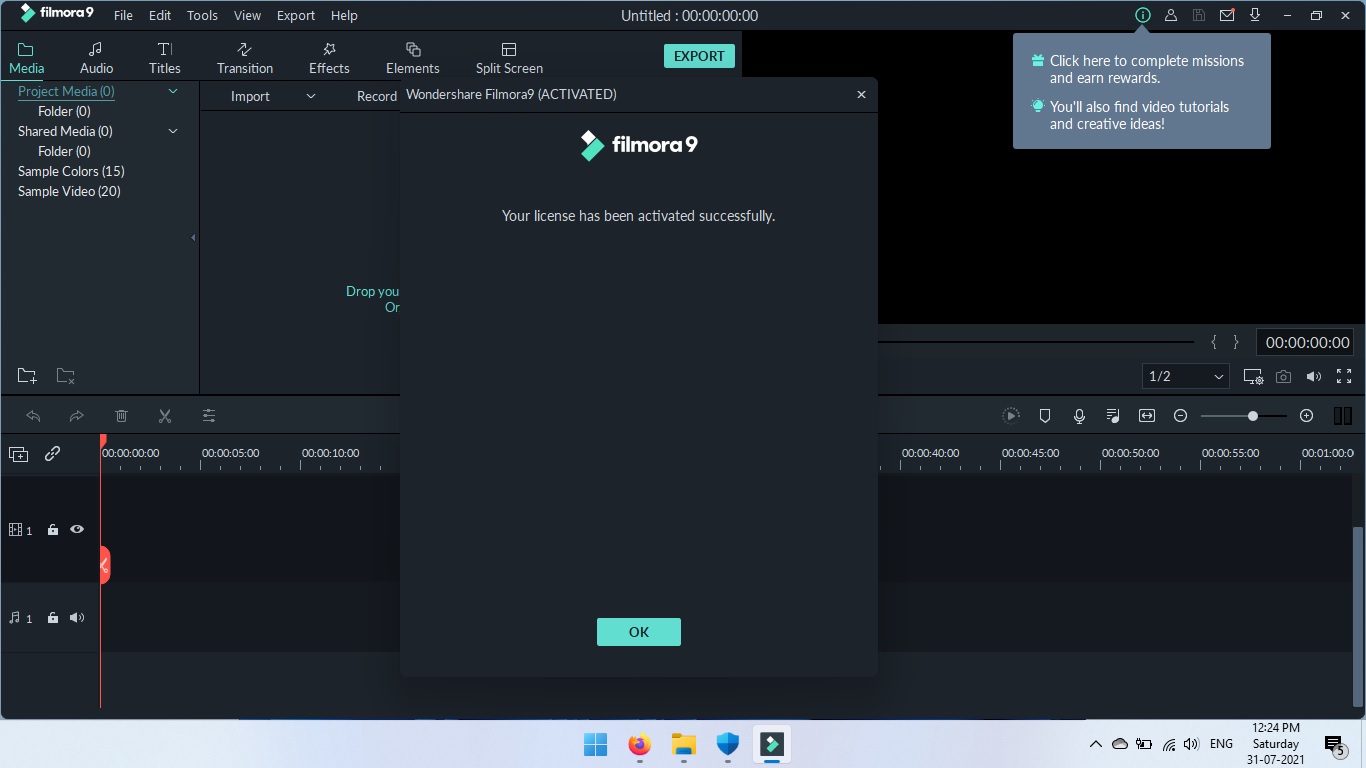Click OK in the license activation dialog
Viewport: 1366px width, 768px height.
pyautogui.click(x=638, y=632)
